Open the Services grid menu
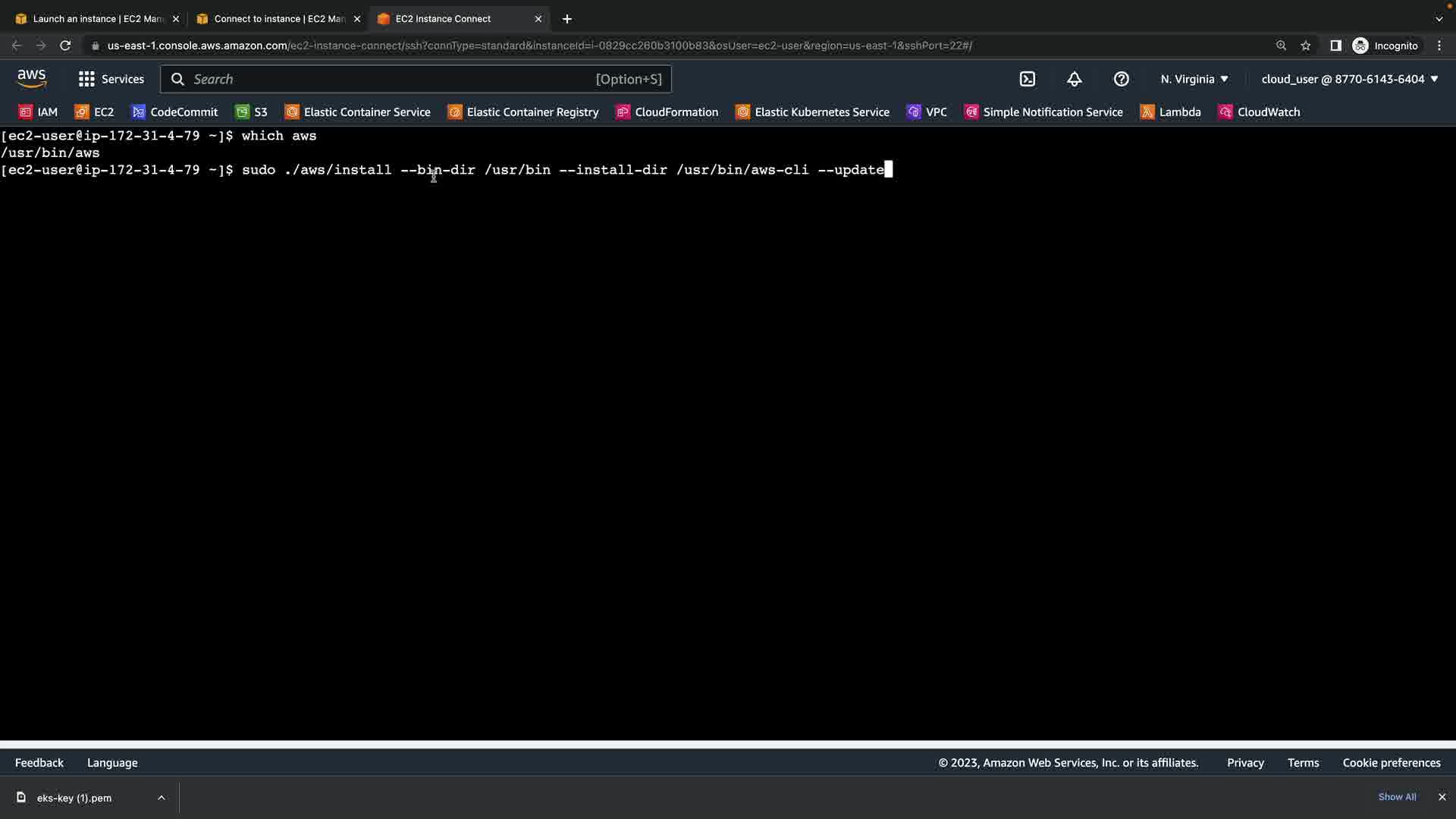 click(x=111, y=79)
